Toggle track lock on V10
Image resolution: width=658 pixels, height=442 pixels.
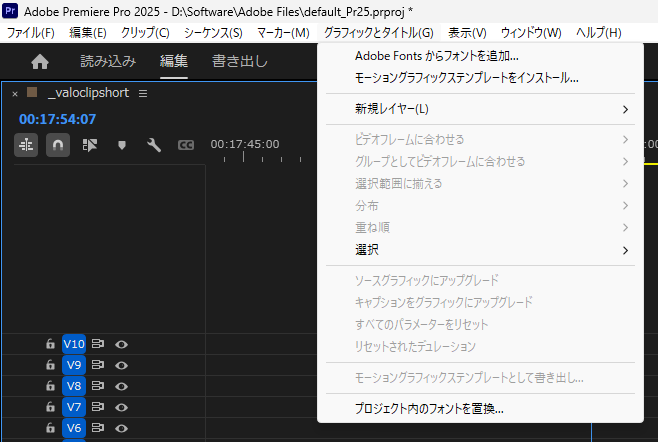50,344
